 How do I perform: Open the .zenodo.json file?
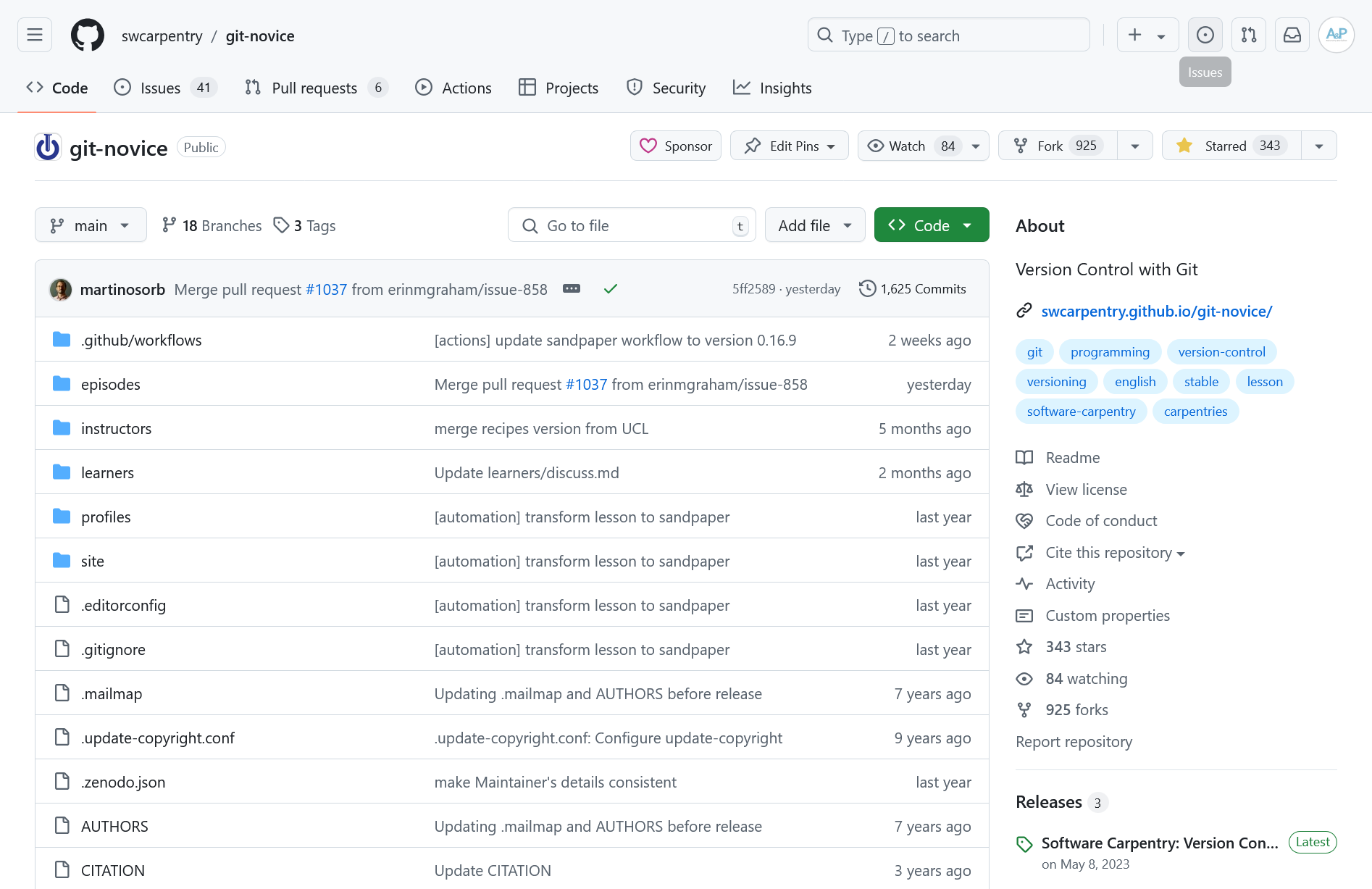tap(123, 782)
